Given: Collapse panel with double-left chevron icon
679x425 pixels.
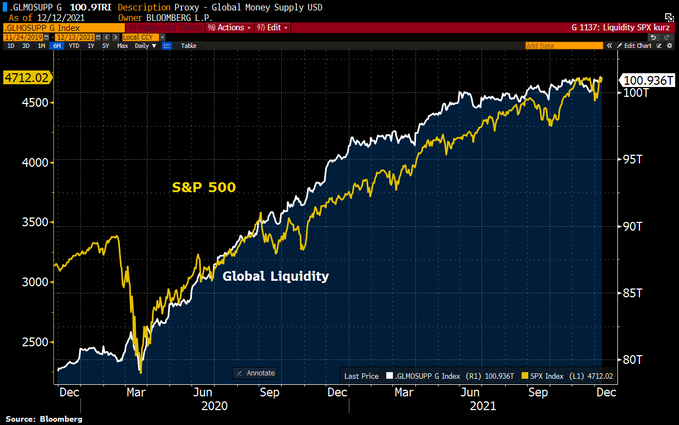Looking at the screenshot, I should click(609, 45).
